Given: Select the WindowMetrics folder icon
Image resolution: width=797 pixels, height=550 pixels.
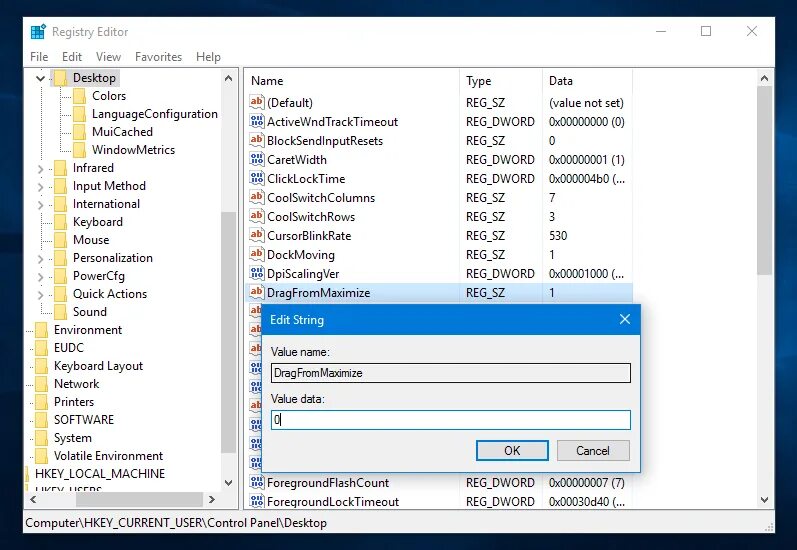Looking at the screenshot, I should click(79, 150).
